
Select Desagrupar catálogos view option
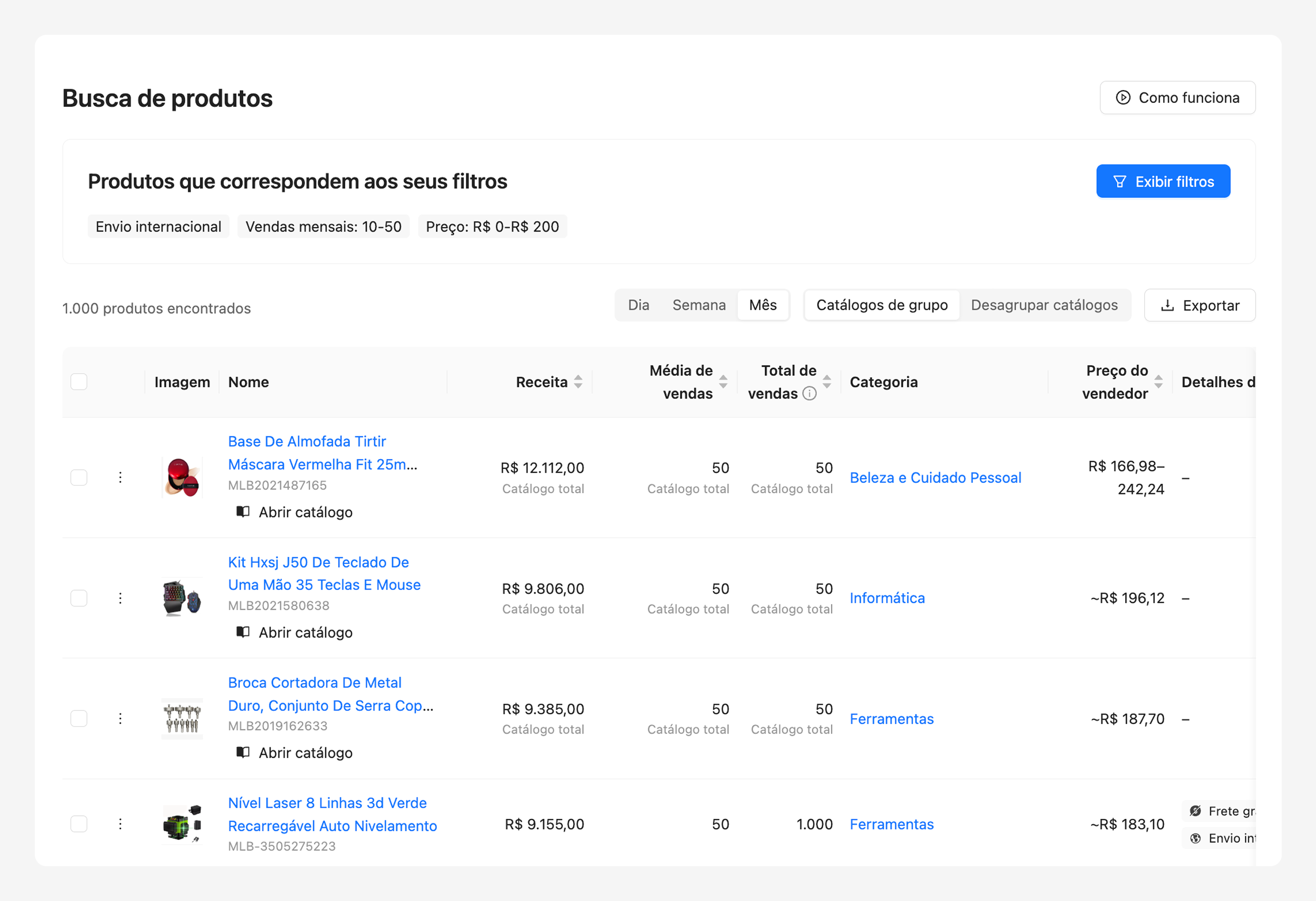[x=1044, y=305]
